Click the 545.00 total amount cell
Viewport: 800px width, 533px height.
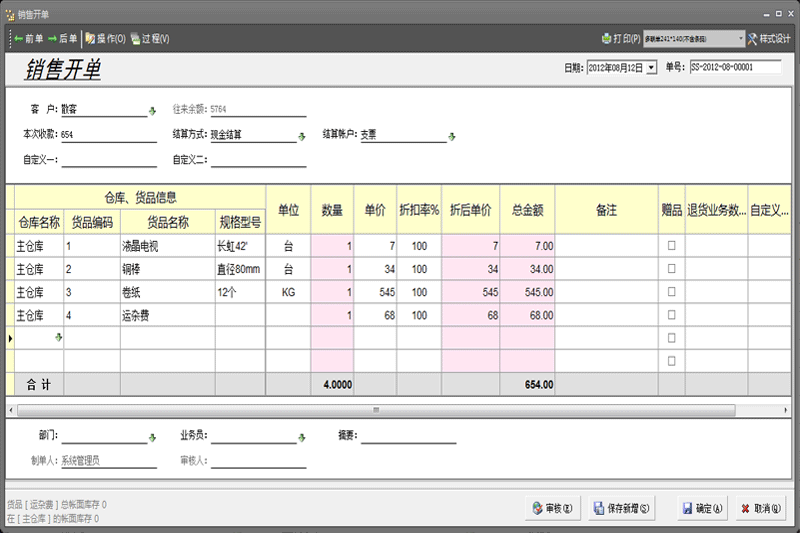coord(528,292)
